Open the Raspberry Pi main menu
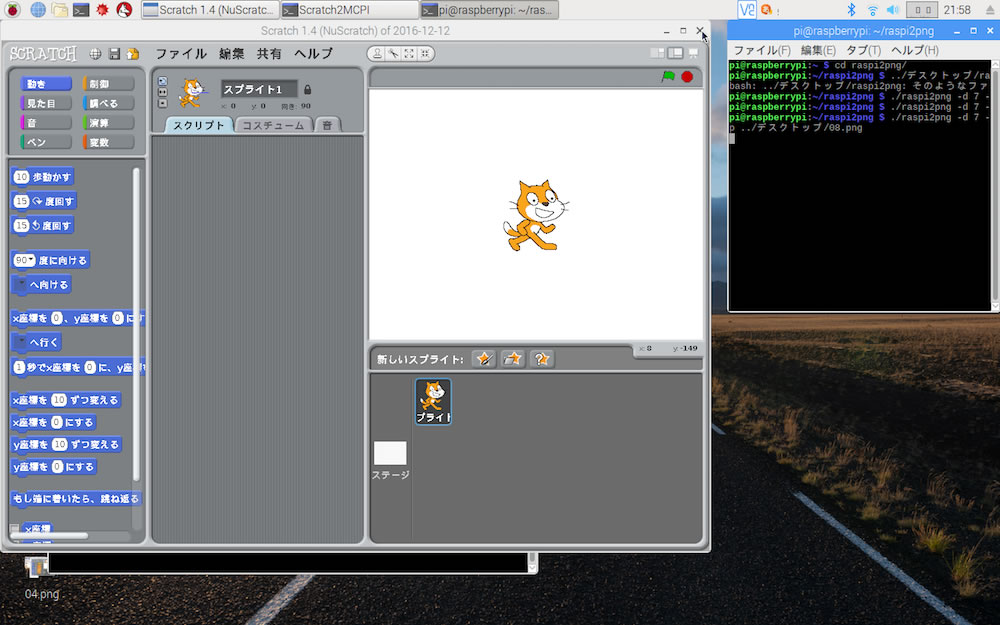 tap(12, 10)
